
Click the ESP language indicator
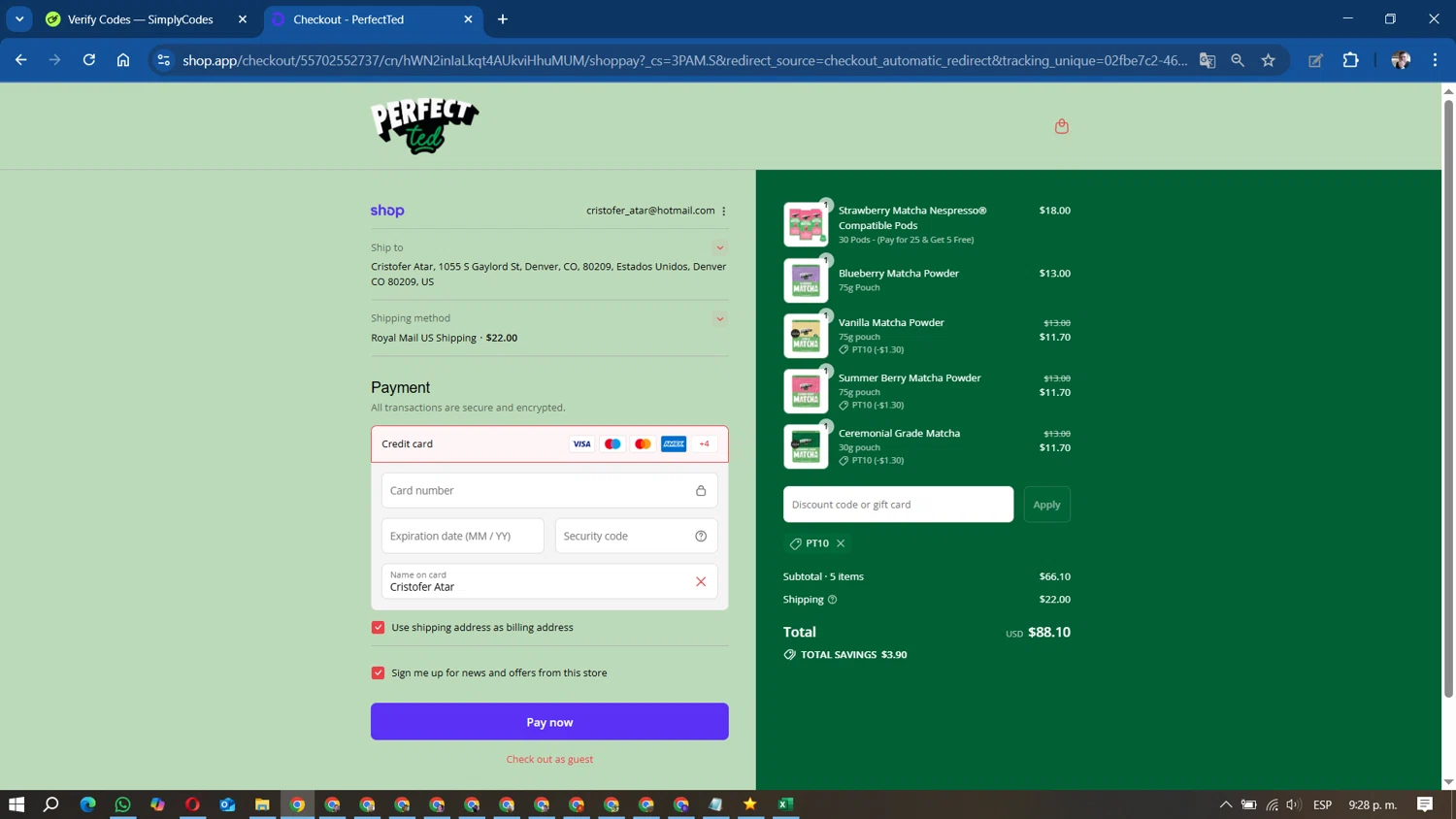pyautogui.click(x=1322, y=804)
